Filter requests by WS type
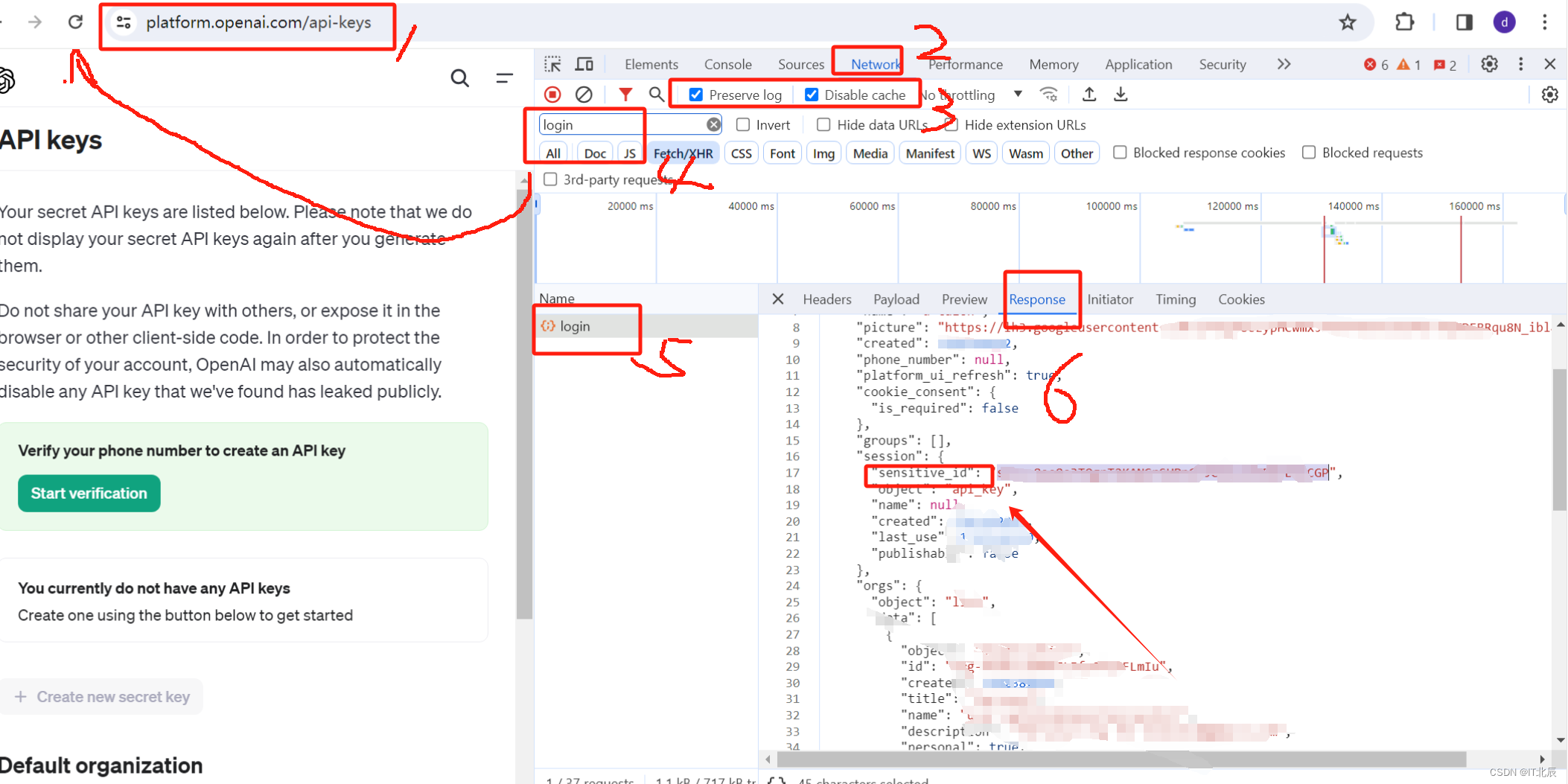1568x784 pixels. click(982, 153)
